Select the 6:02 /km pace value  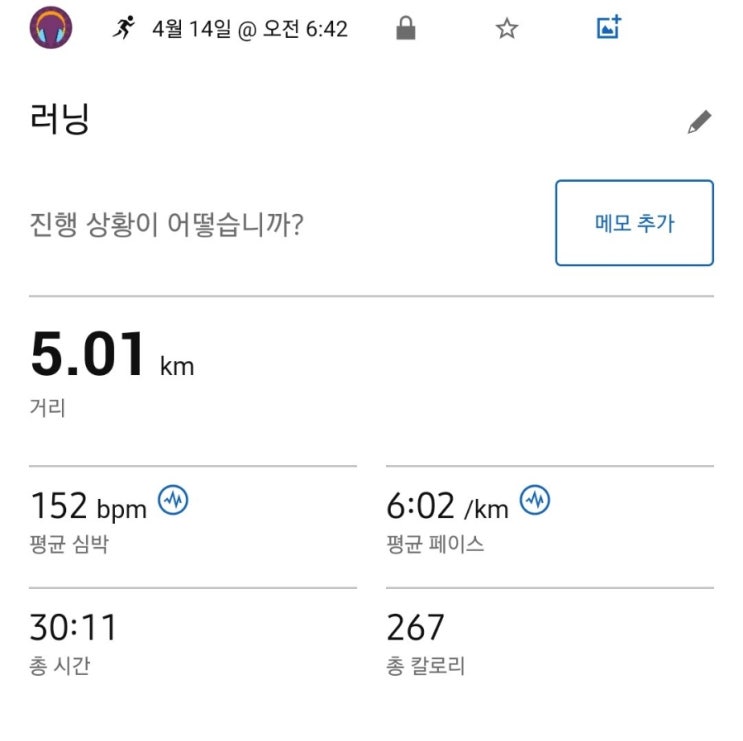pyautogui.click(x=447, y=506)
